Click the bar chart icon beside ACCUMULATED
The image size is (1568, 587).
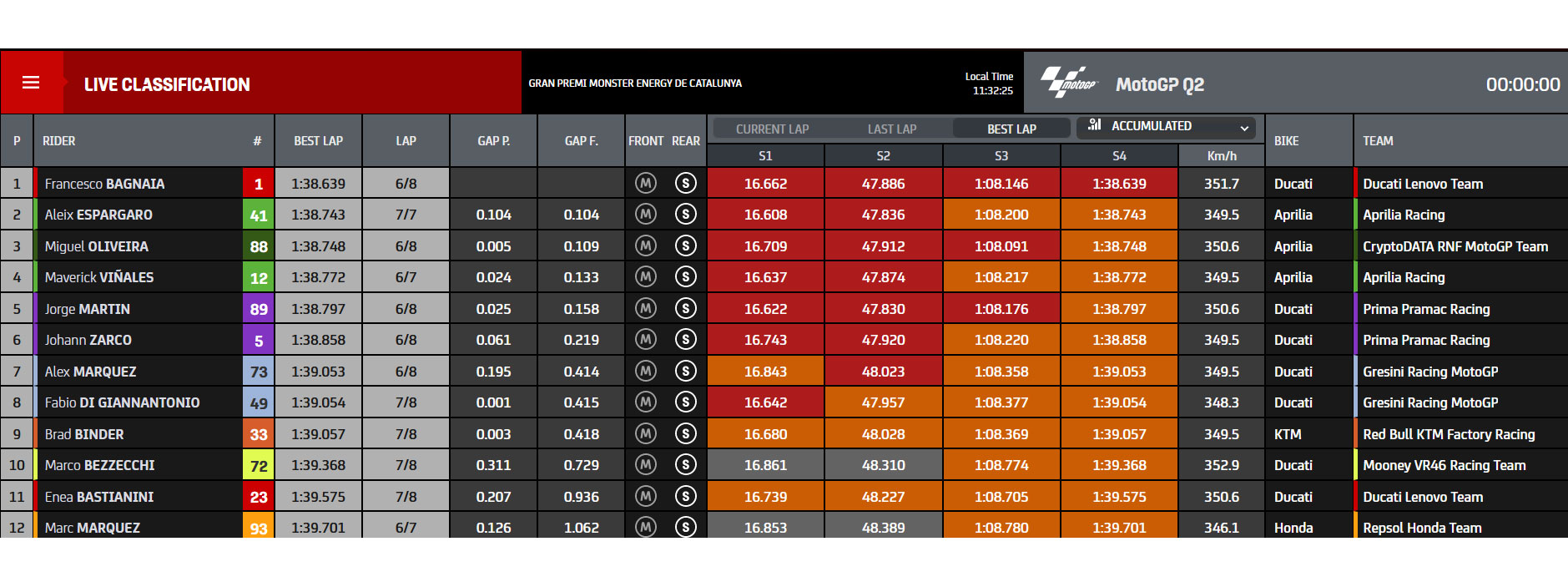pos(1095,125)
